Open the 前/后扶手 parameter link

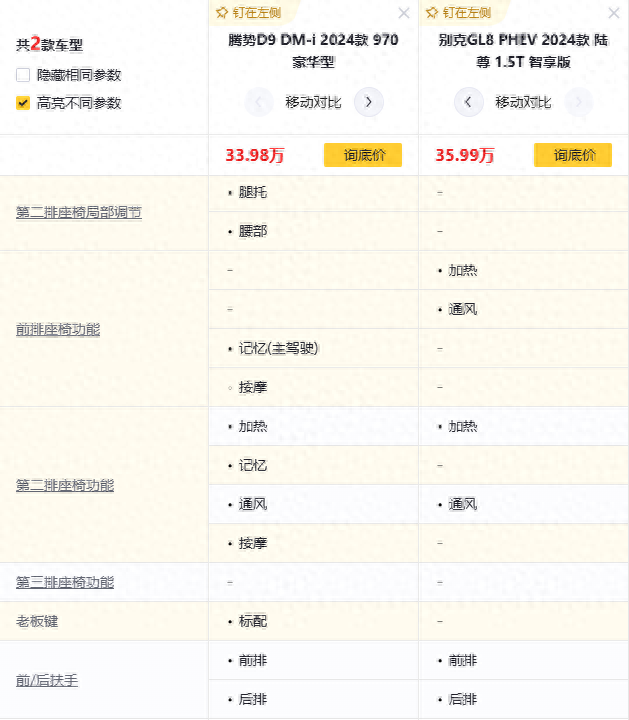click(x=47, y=680)
